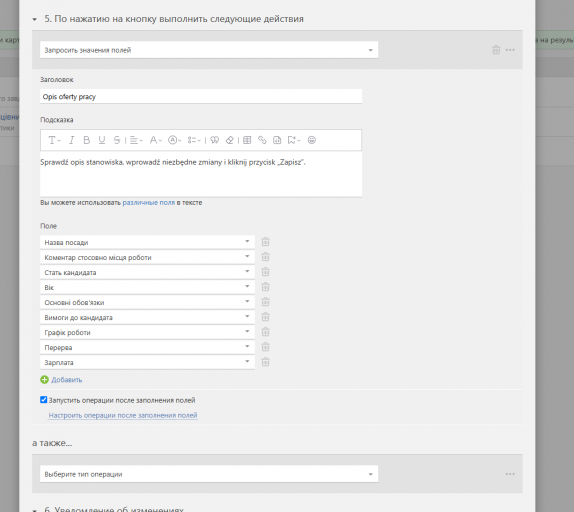Open the 'различные поля' link
The image size is (574, 512).
tap(149, 202)
